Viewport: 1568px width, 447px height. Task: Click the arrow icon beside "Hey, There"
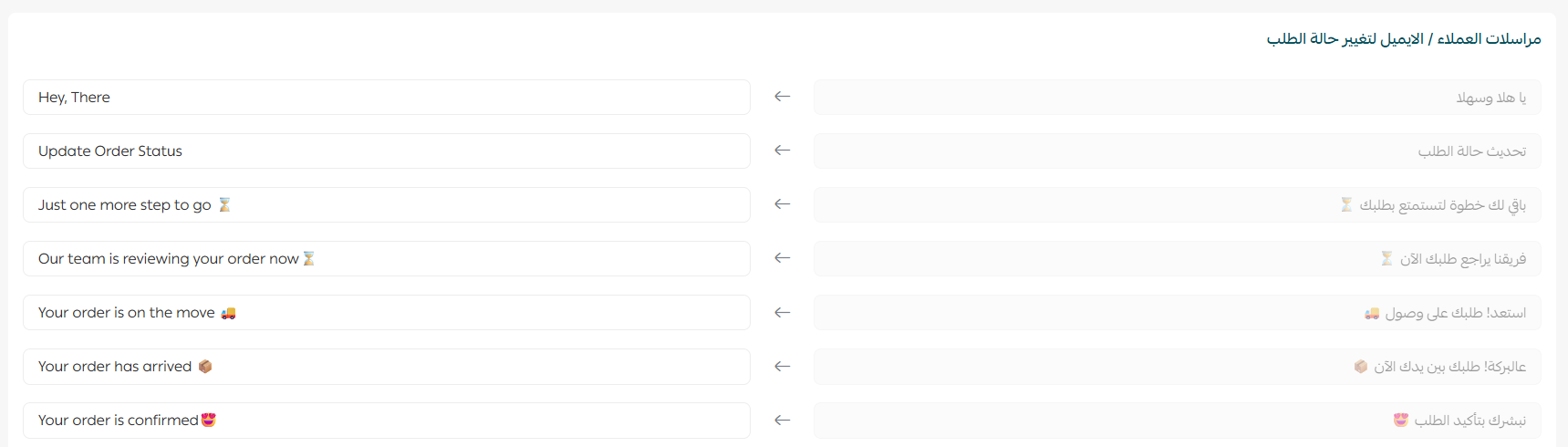tap(782, 97)
